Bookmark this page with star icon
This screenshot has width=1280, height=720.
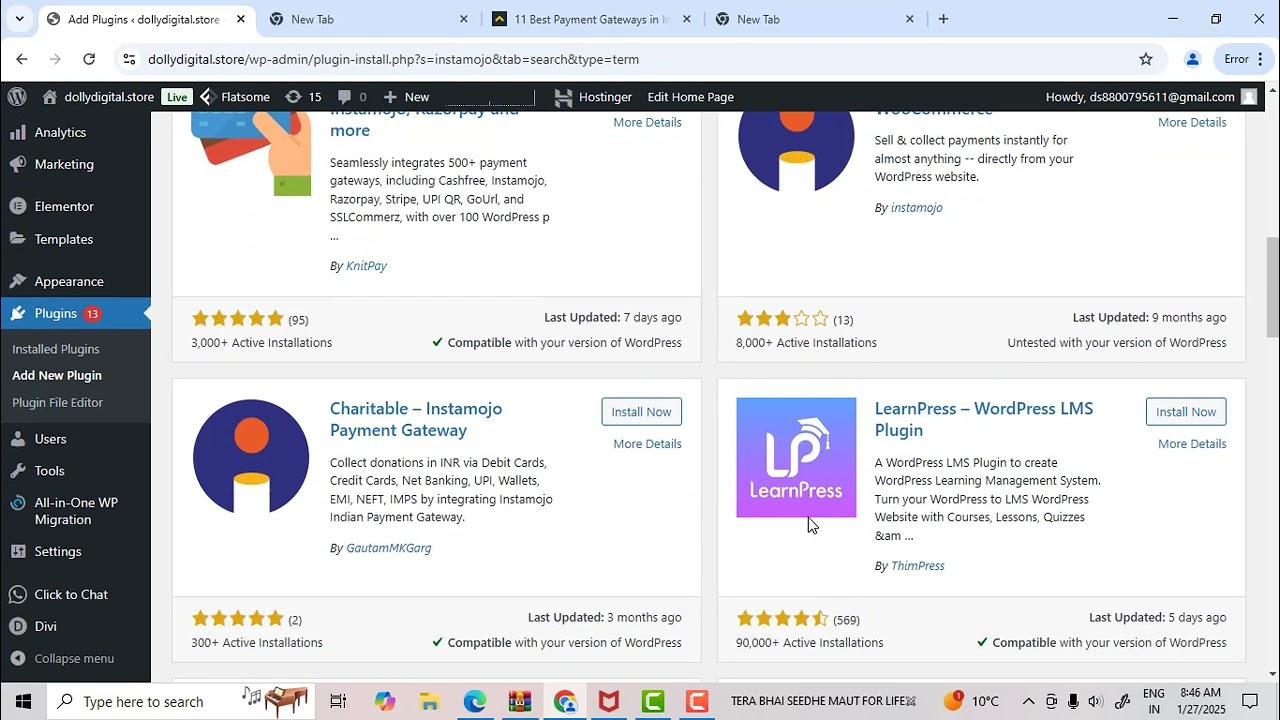(1146, 59)
